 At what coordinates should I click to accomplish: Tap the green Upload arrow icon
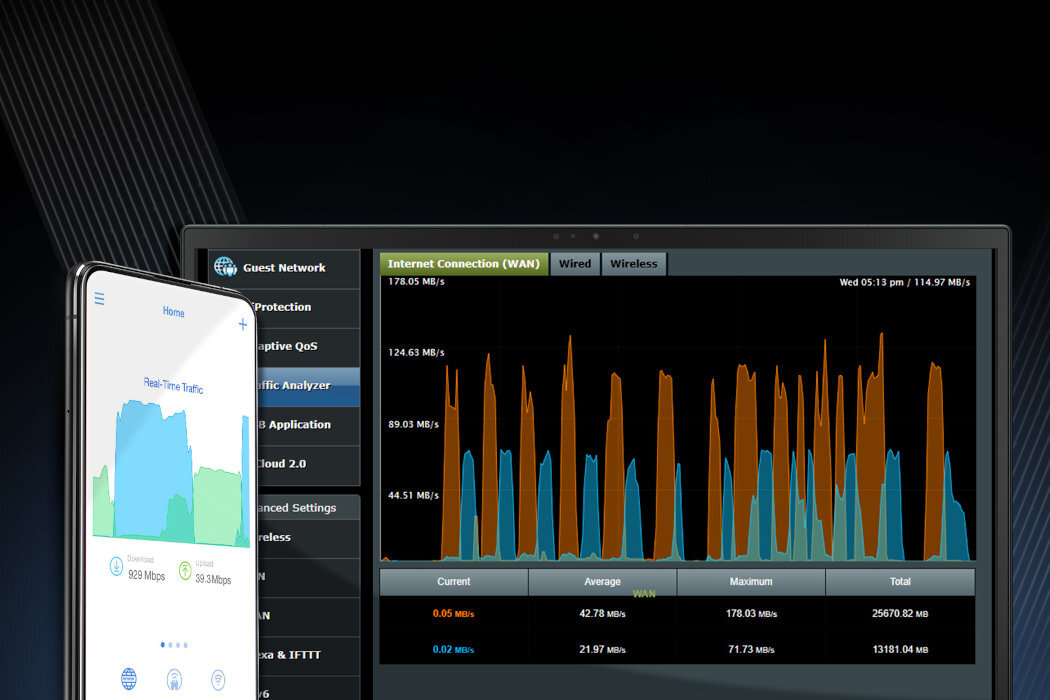[184, 570]
